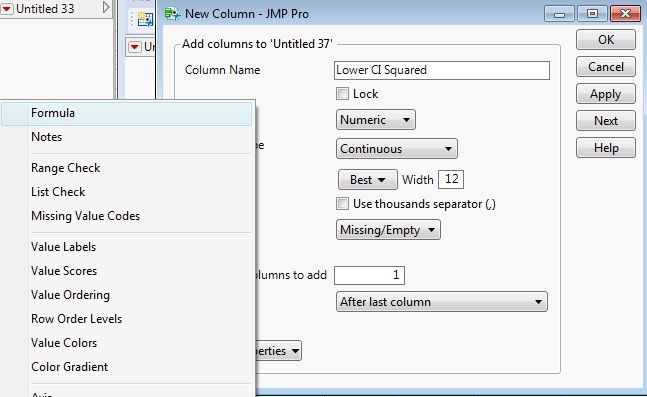Open the Numeric data type dropdown
This screenshot has height=397, width=647.
click(x=375, y=120)
